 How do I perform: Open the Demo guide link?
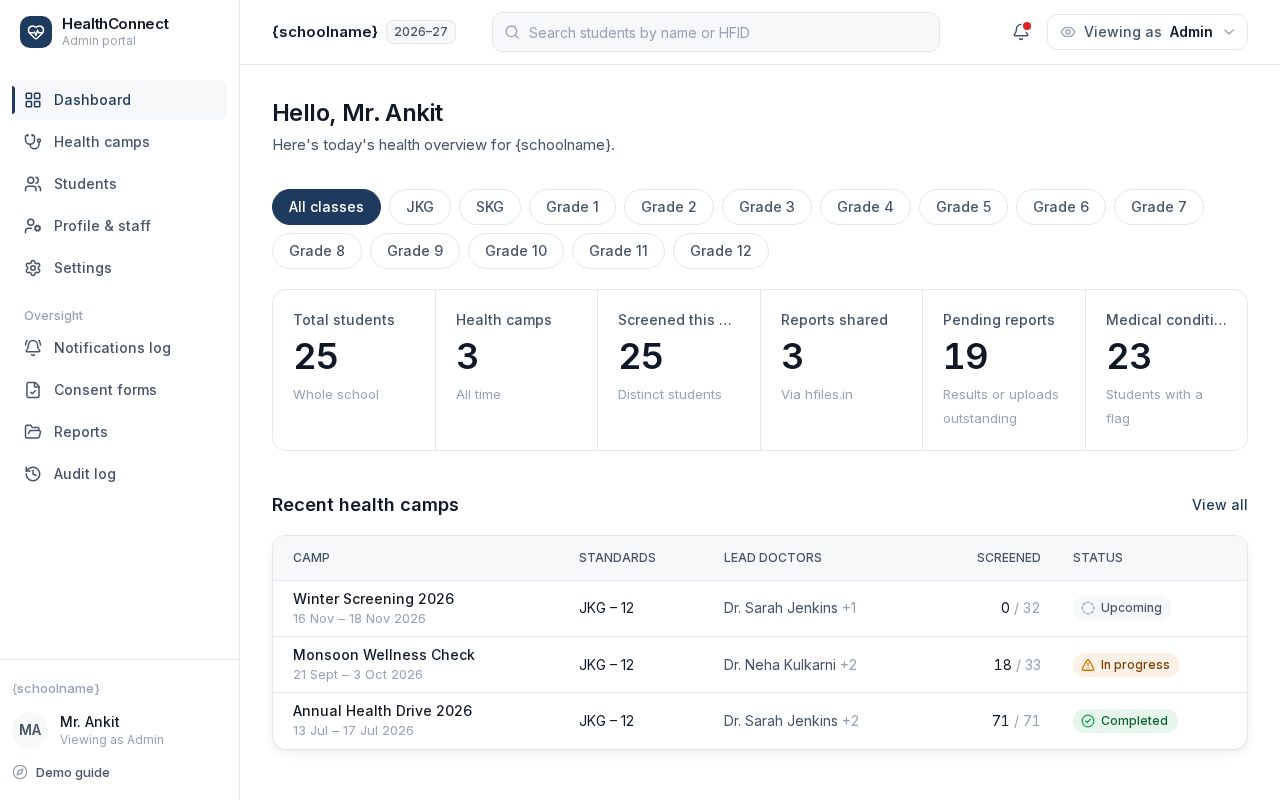tap(61, 772)
